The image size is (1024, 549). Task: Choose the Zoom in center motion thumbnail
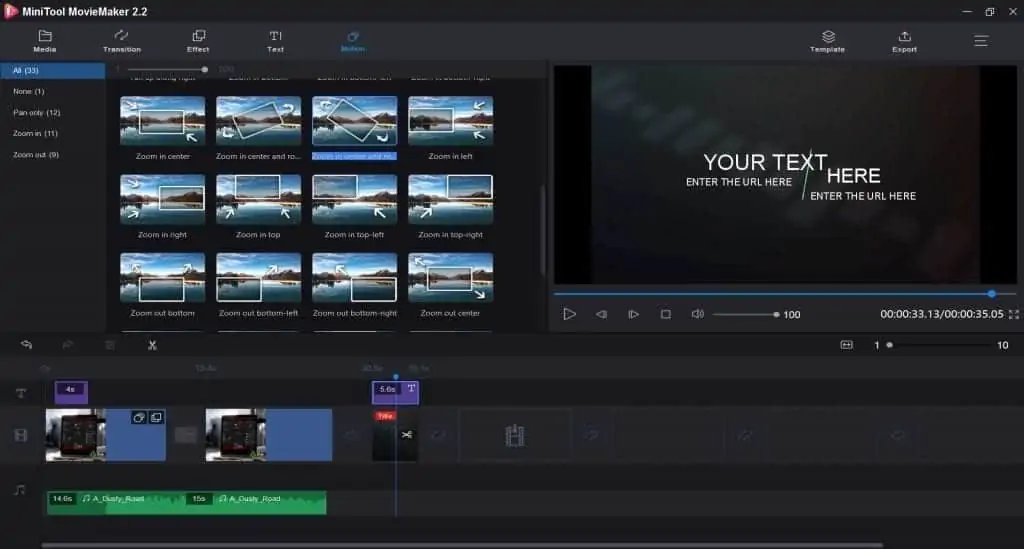(x=163, y=121)
